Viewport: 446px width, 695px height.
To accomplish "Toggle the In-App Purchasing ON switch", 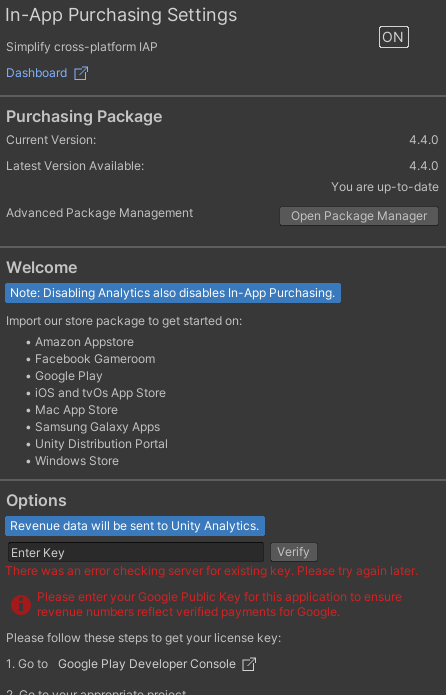I will click(393, 37).
